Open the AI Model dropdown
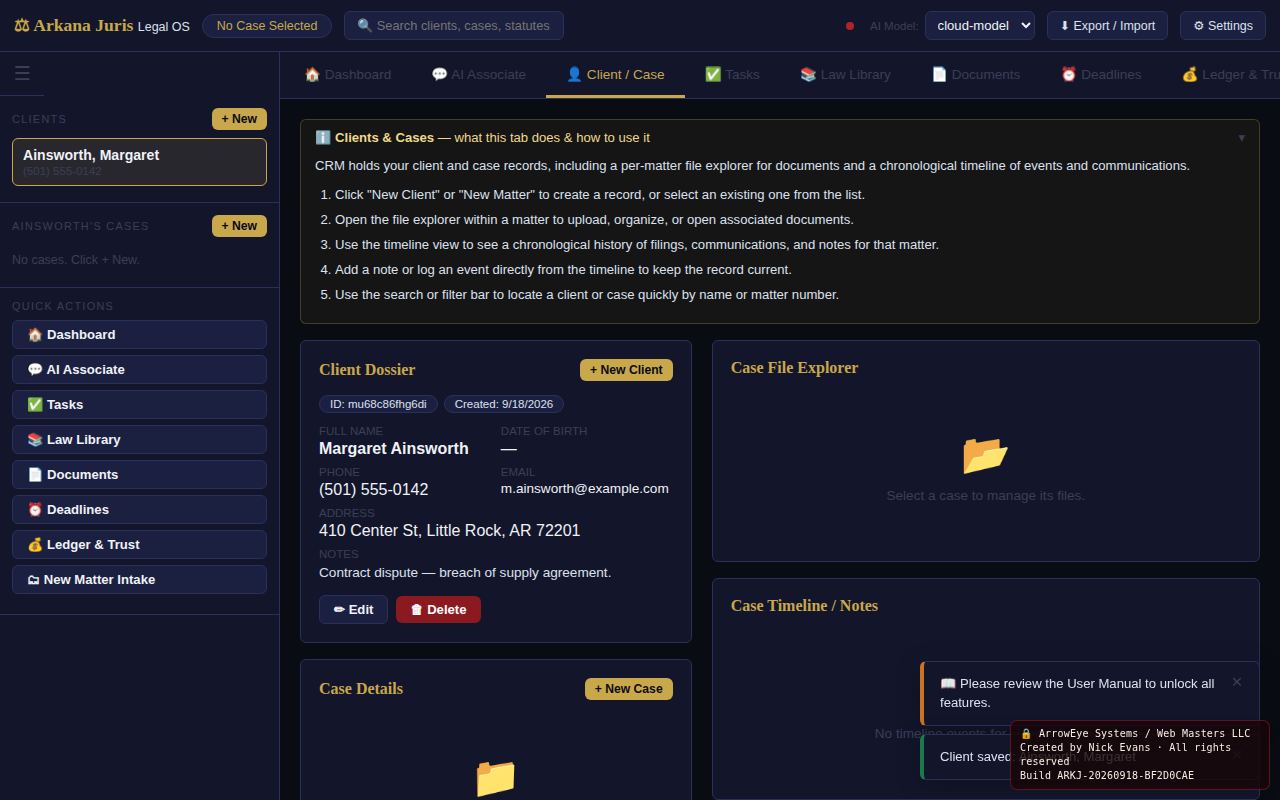This screenshot has width=1280, height=800. point(979,25)
